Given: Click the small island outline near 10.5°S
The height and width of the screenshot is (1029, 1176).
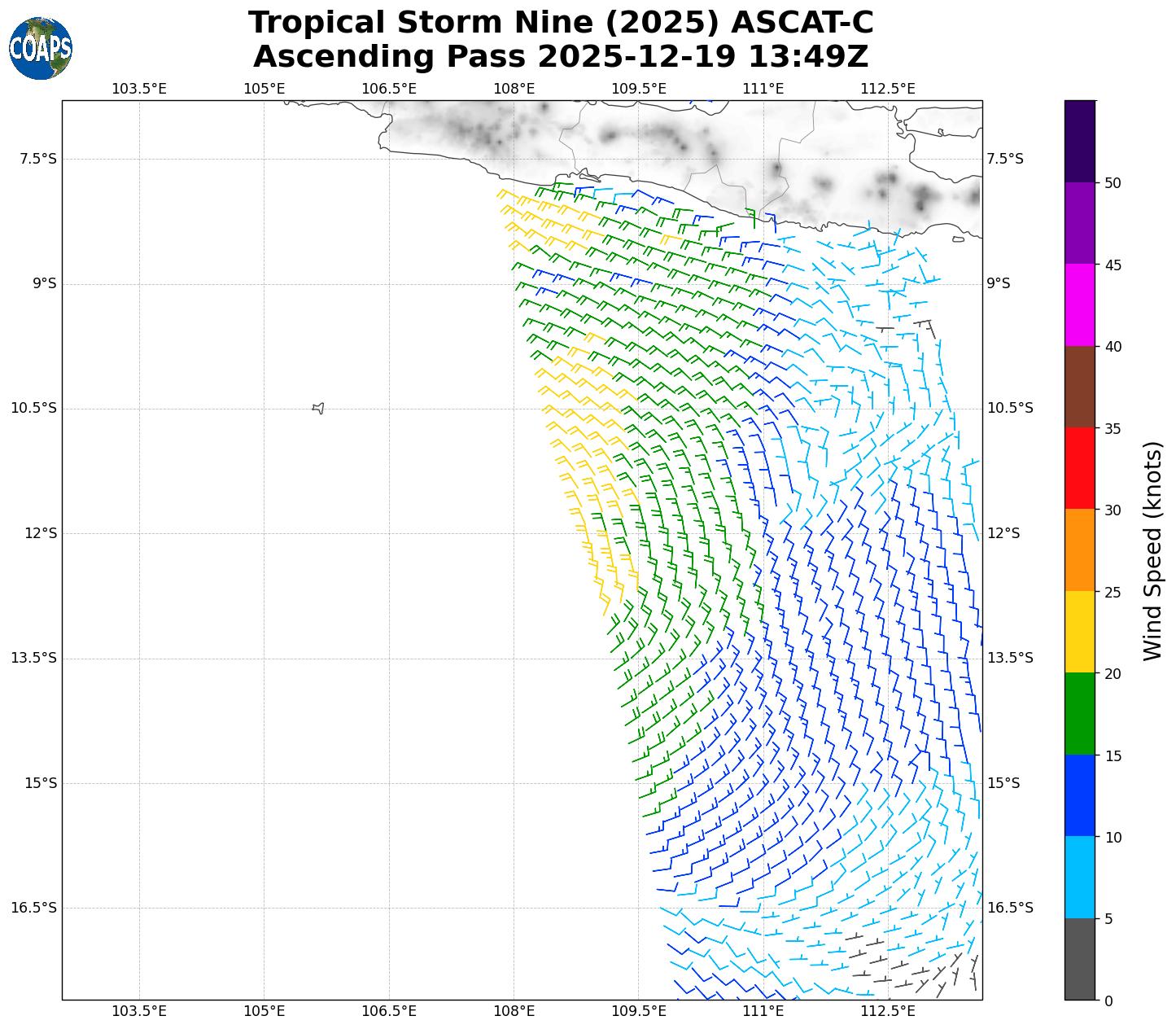Looking at the screenshot, I should (318, 408).
